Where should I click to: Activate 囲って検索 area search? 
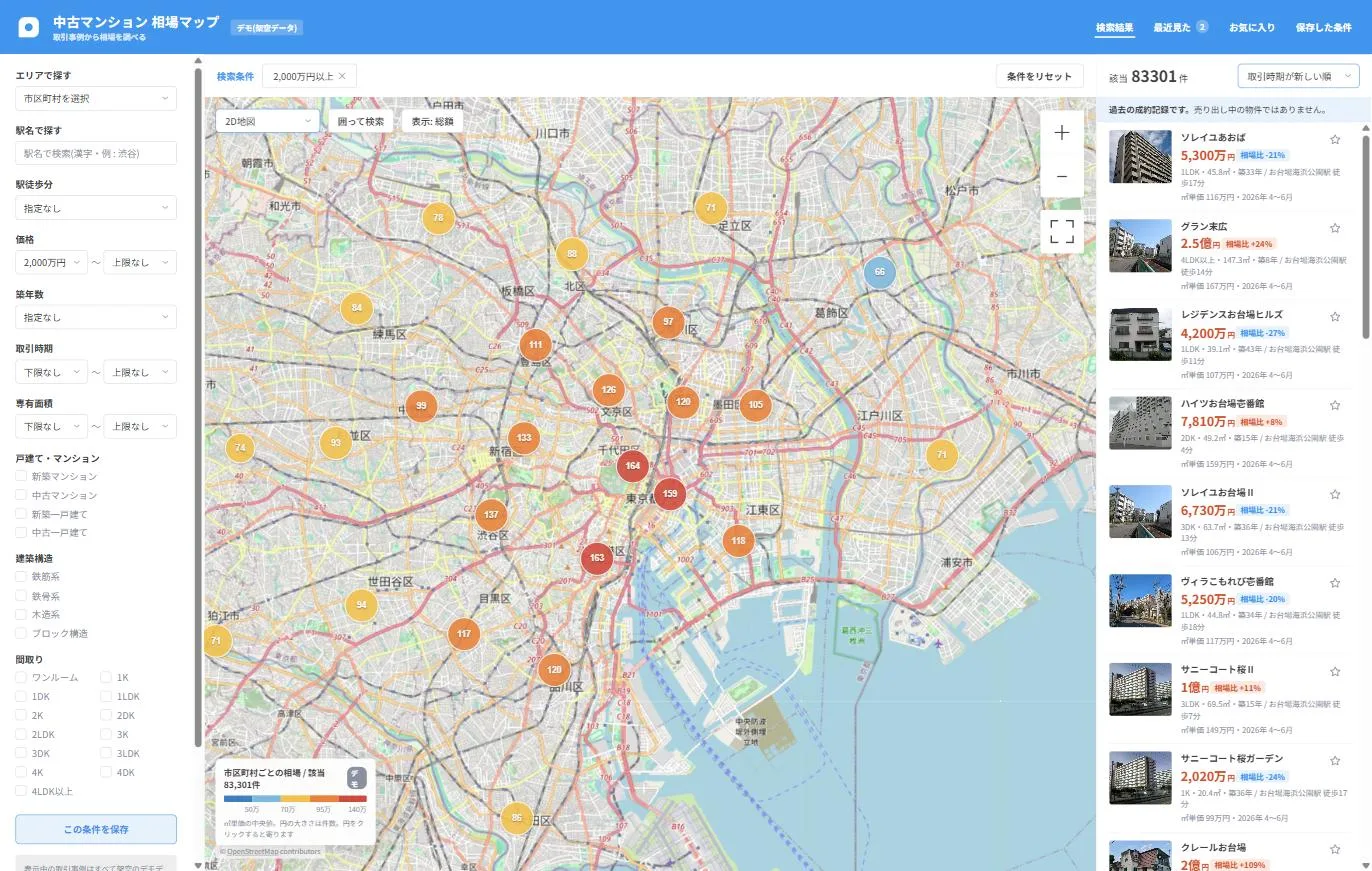tap(361, 121)
